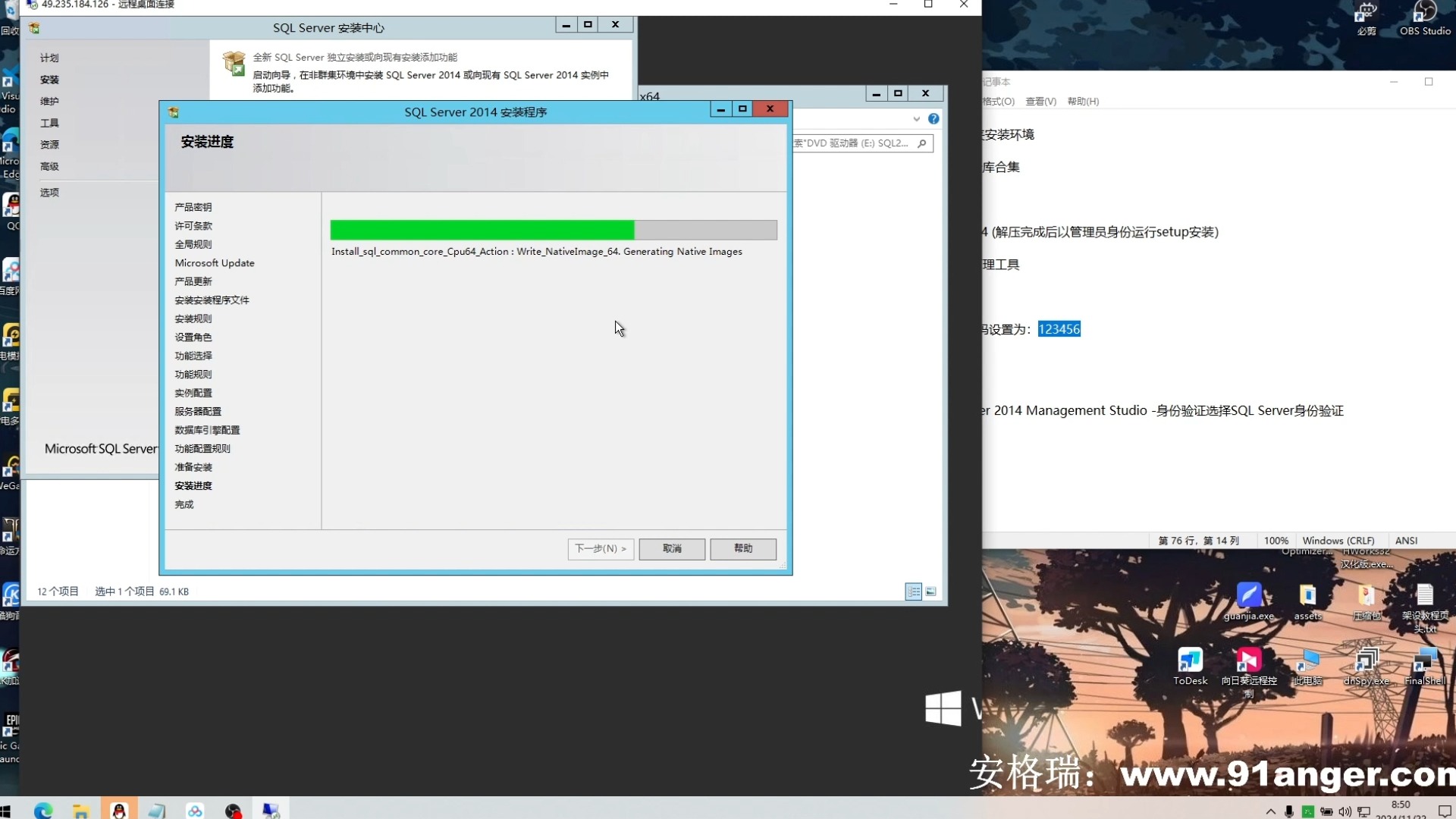The width and height of the screenshot is (1456, 819).
Task: Click the 准备安装 step in setup
Action: click(x=193, y=467)
